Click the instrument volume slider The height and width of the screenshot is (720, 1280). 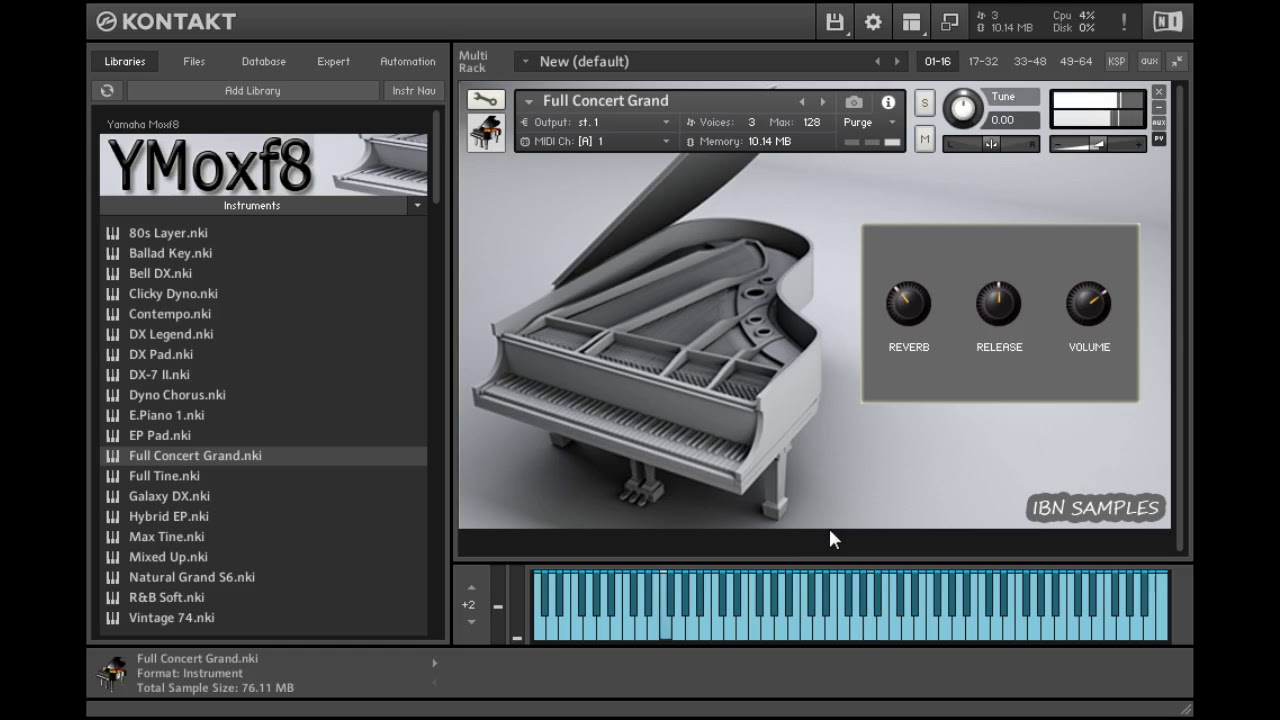(x=1098, y=144)
